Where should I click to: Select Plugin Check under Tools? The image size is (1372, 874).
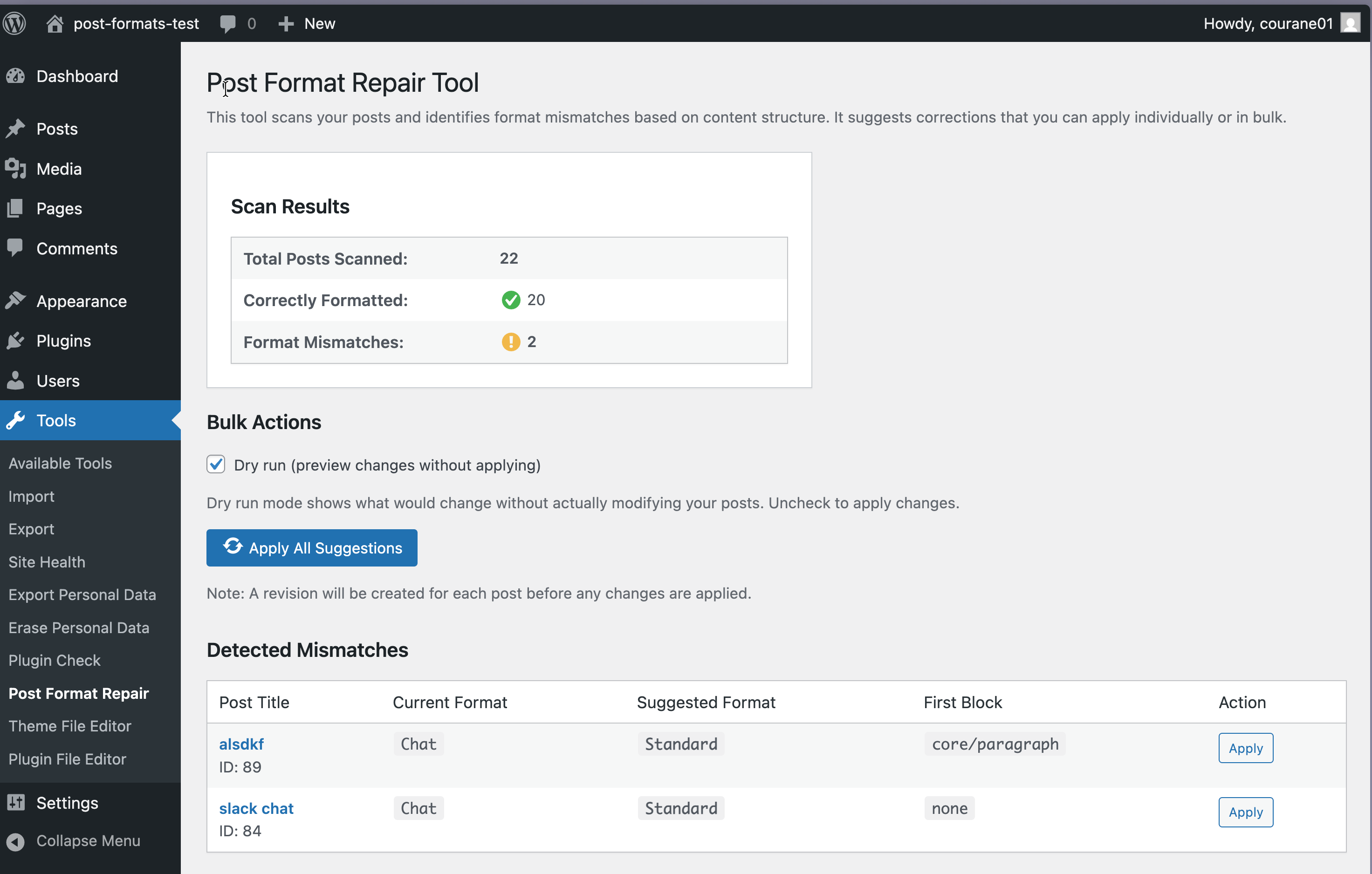(x=54, y=660)
